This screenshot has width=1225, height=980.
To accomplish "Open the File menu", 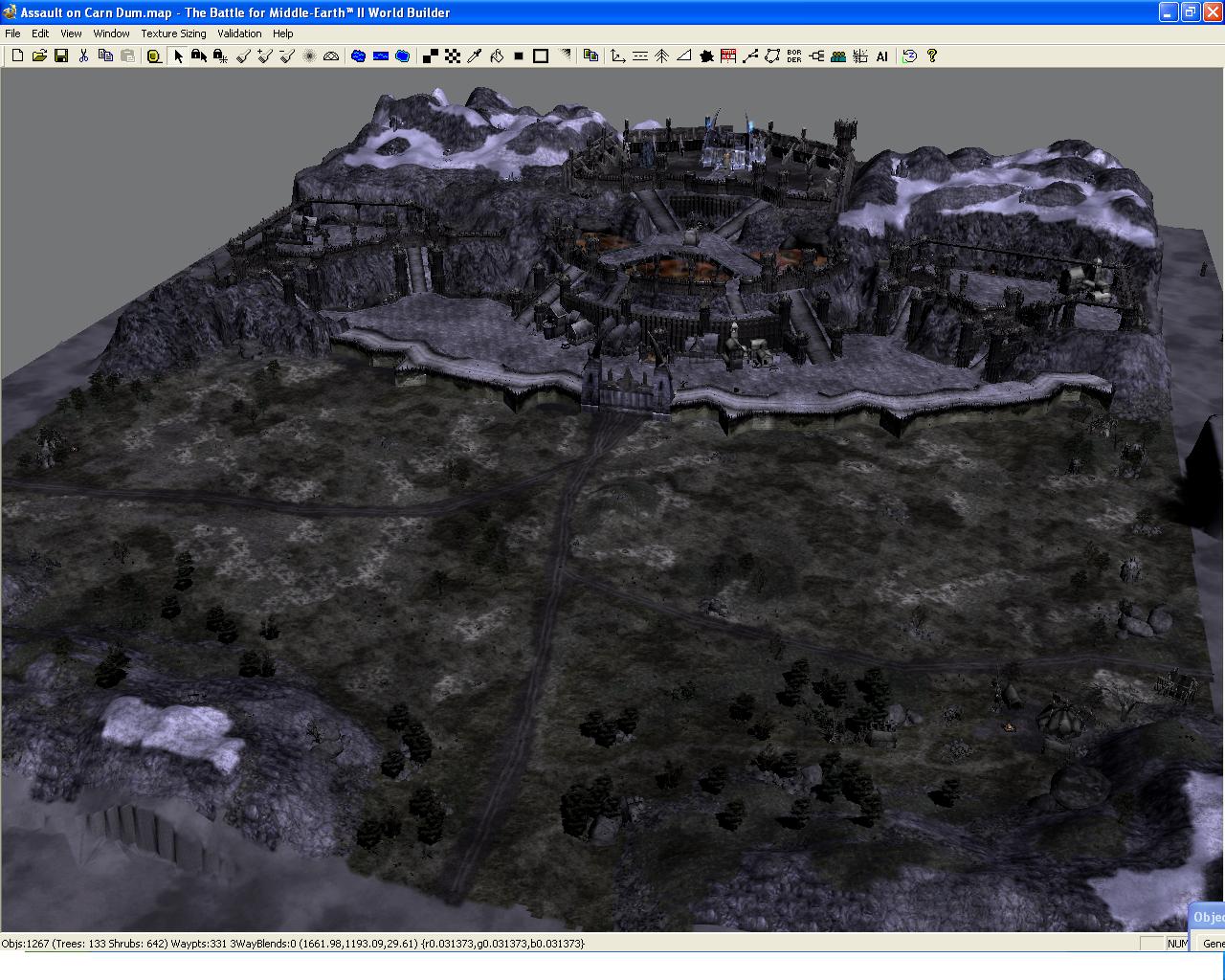I will (x=12, y=33).
